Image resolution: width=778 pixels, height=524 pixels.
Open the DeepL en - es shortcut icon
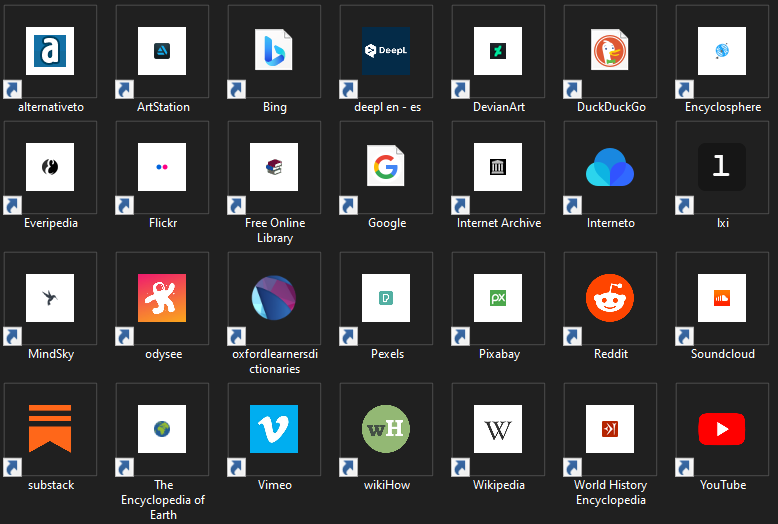click(386, 51)
